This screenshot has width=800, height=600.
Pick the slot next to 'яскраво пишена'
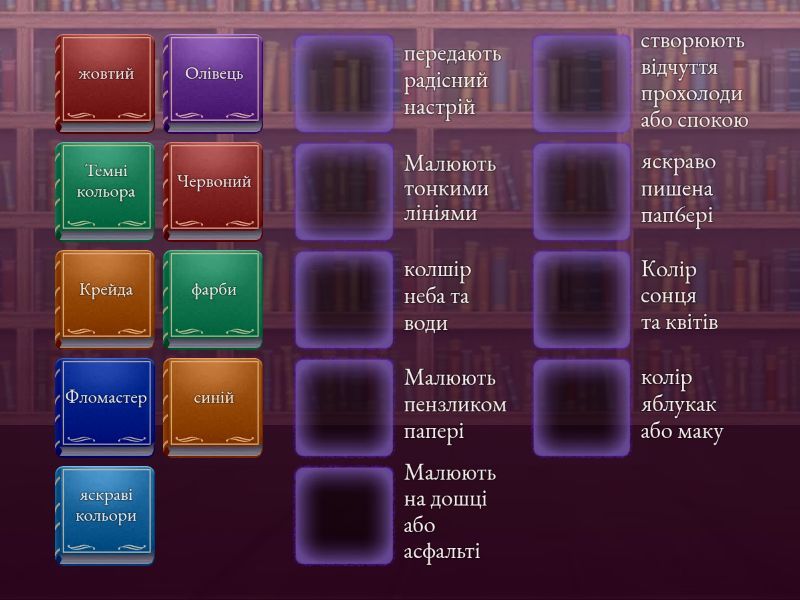(x=581, y=192)
